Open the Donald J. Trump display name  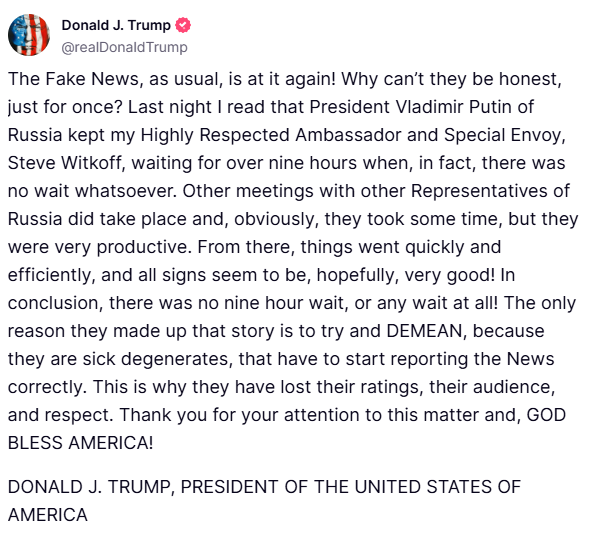pos(116,25)
